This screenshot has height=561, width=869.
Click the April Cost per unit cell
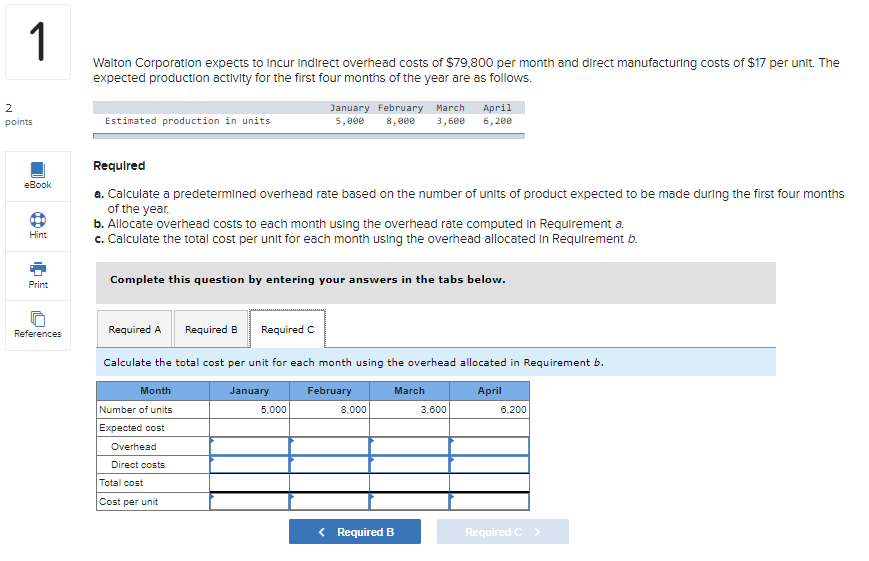(x=489, y=502)
